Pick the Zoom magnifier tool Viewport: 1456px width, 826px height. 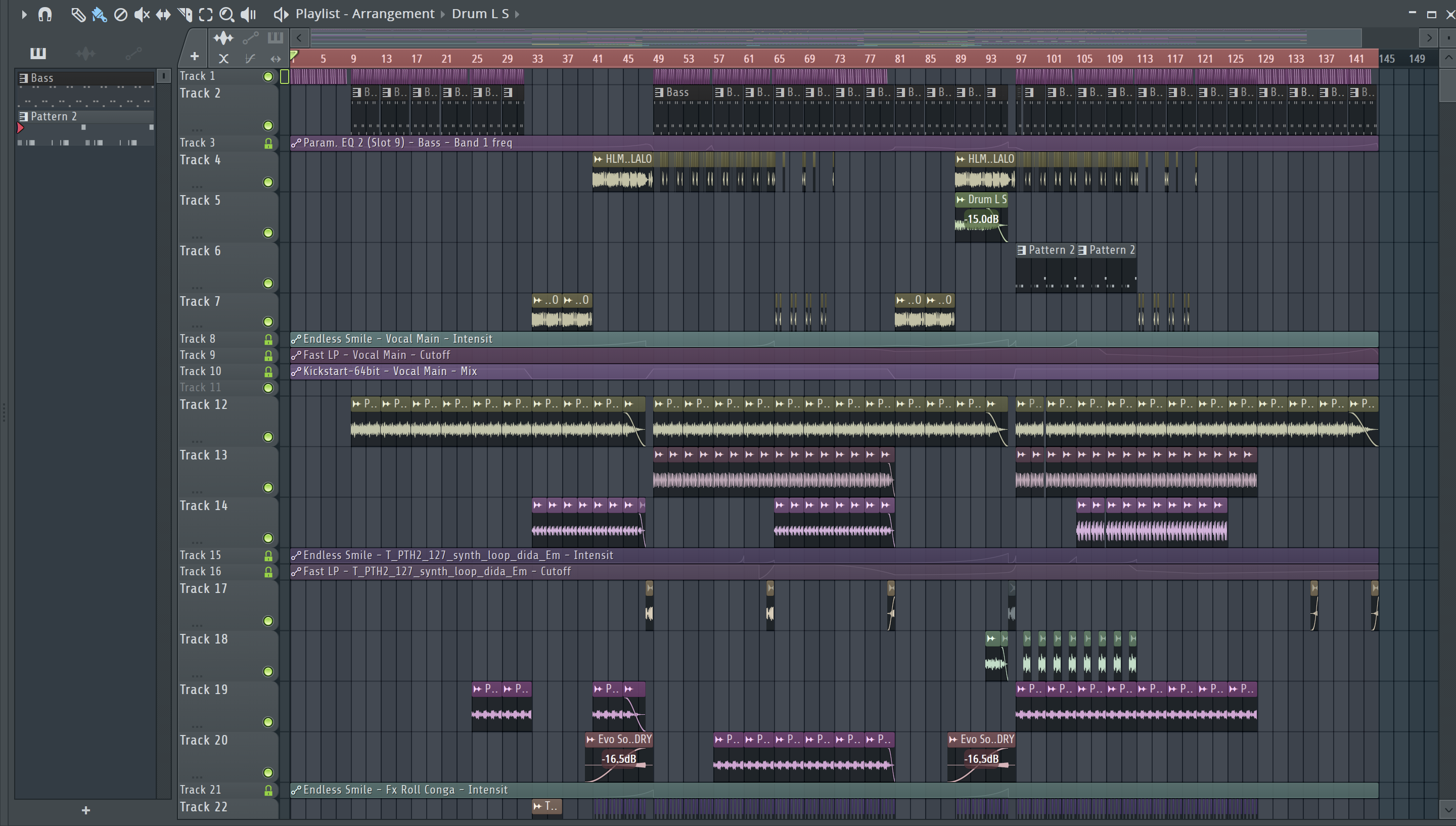(x=227, y=14)
